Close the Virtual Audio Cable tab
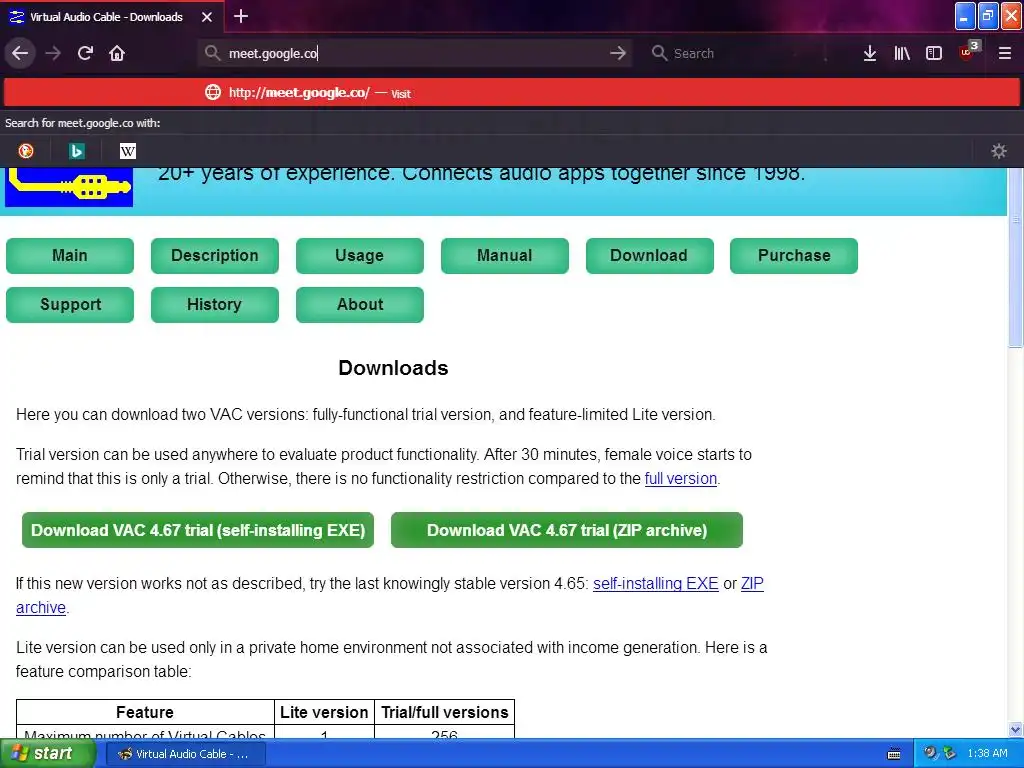The image size is (1024, 768). click(207, 17)
